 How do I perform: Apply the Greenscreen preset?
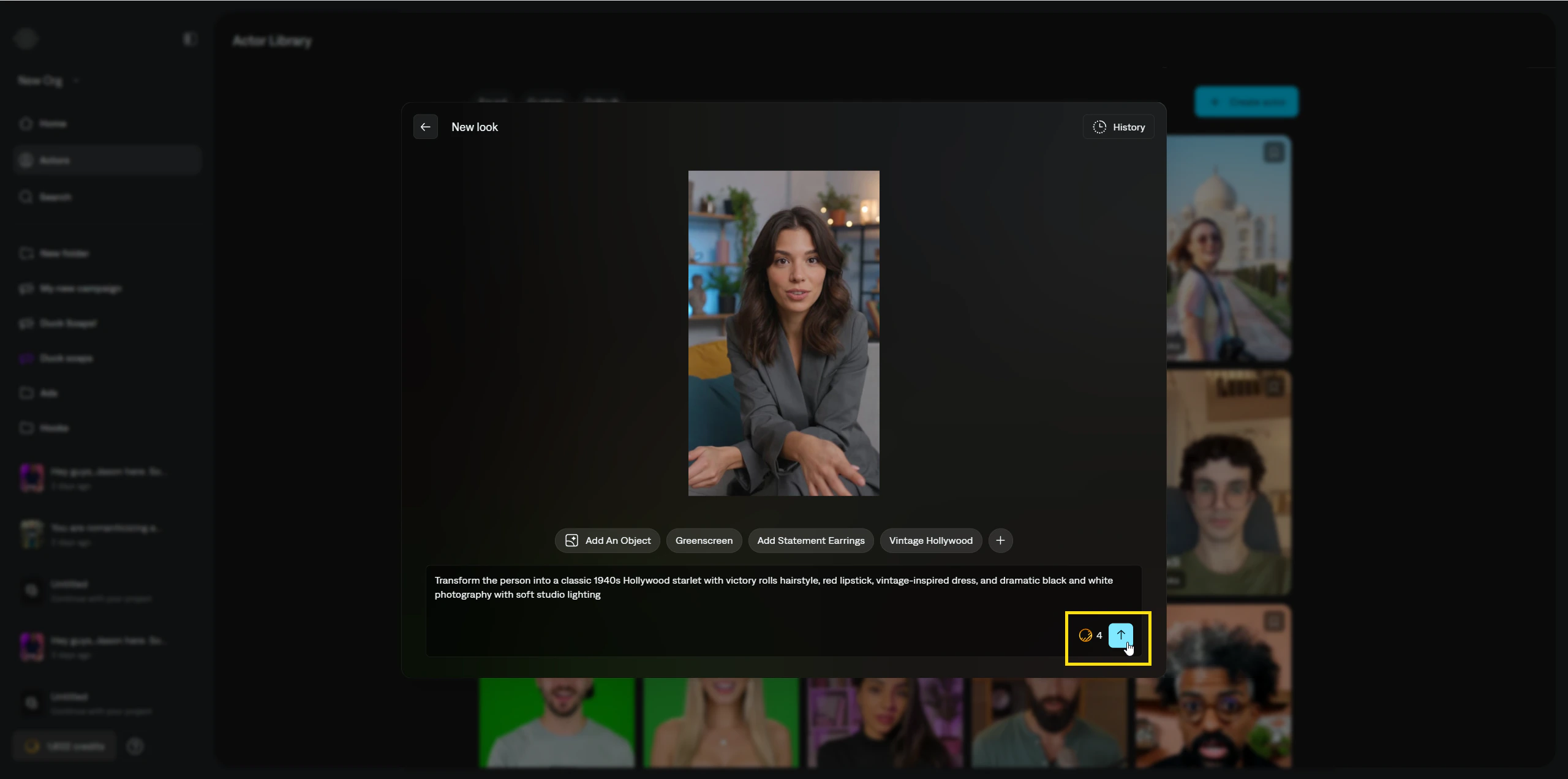(x=704, y=540)
